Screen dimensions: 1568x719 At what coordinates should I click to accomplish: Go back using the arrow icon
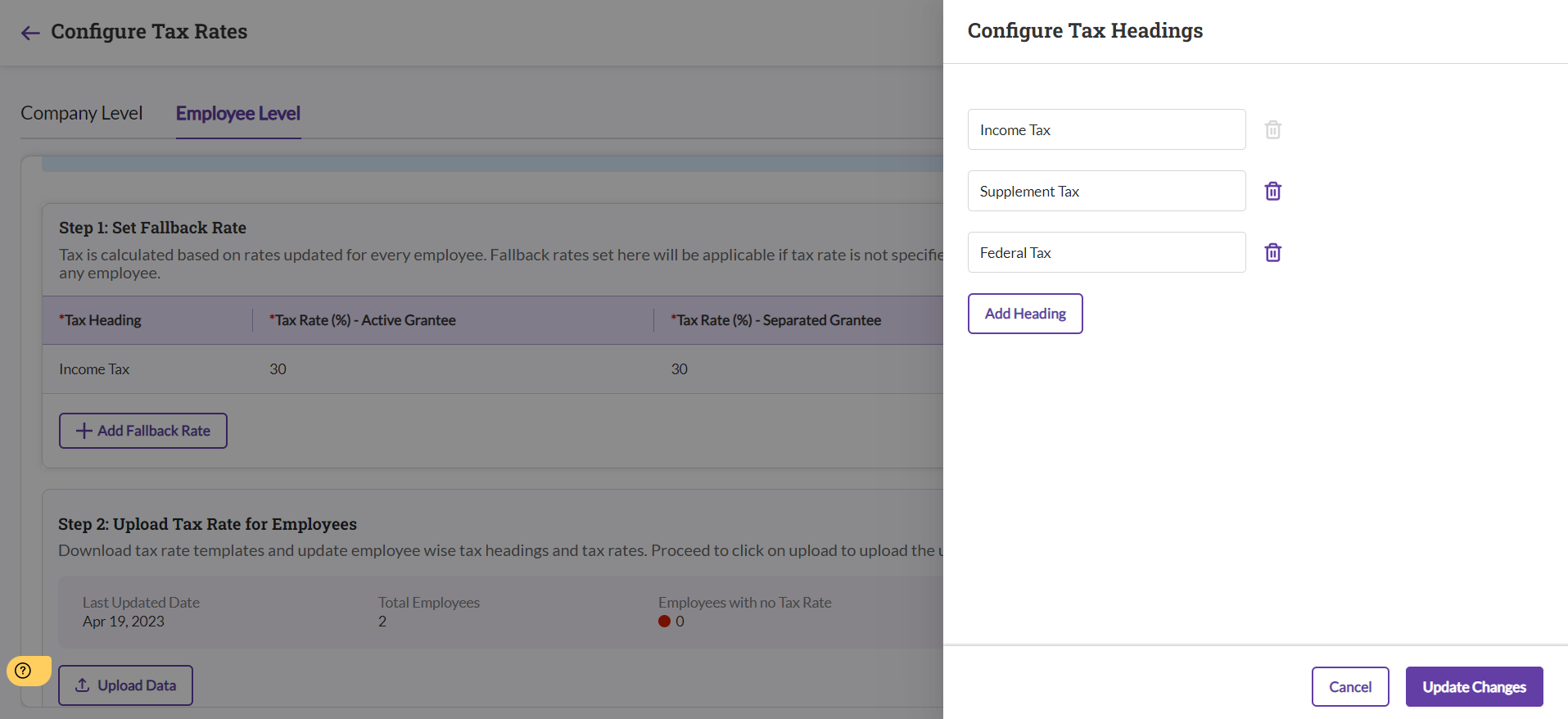pyautogui.click(x=30, y=33)
